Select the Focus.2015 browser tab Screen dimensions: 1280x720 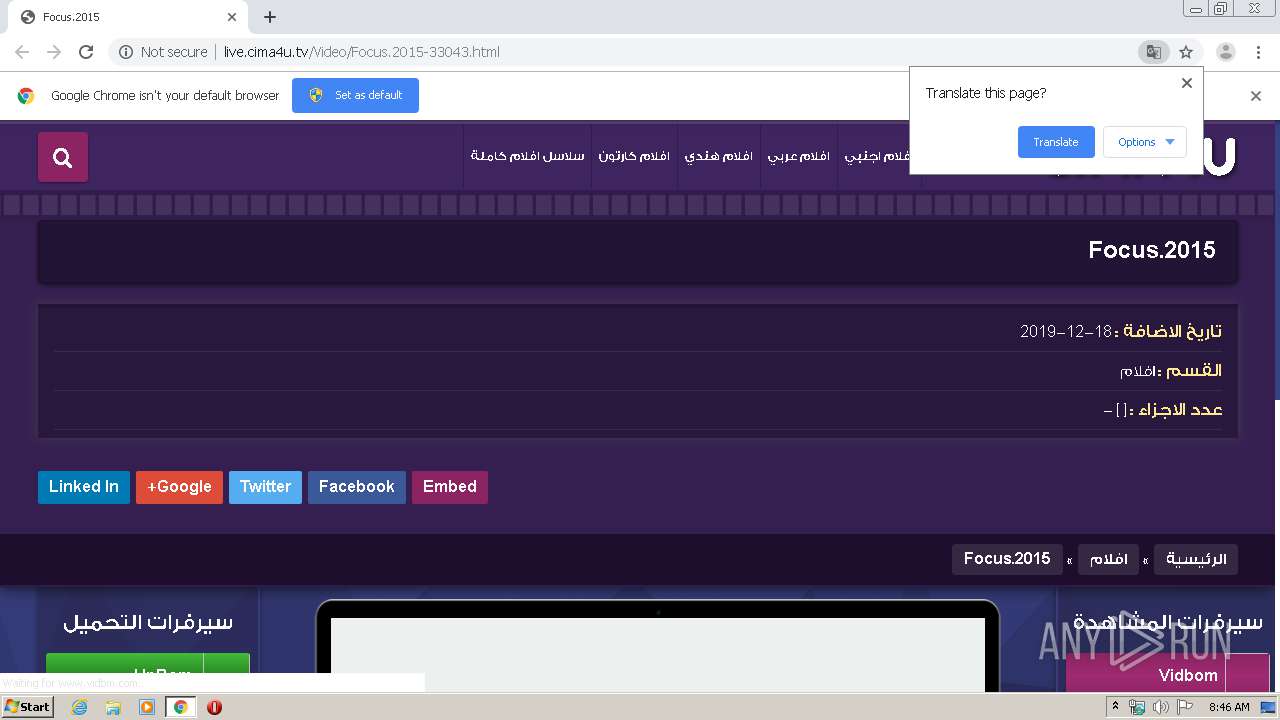coord(126,17)
